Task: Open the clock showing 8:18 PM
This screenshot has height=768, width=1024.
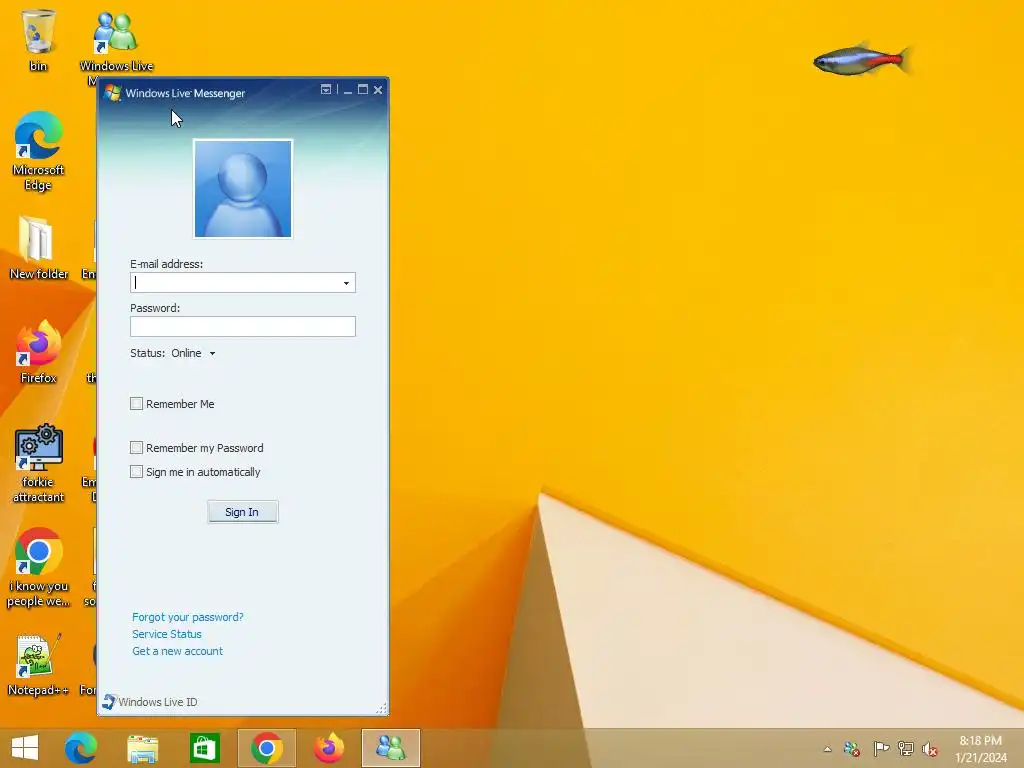Action: tap(980, 748)
